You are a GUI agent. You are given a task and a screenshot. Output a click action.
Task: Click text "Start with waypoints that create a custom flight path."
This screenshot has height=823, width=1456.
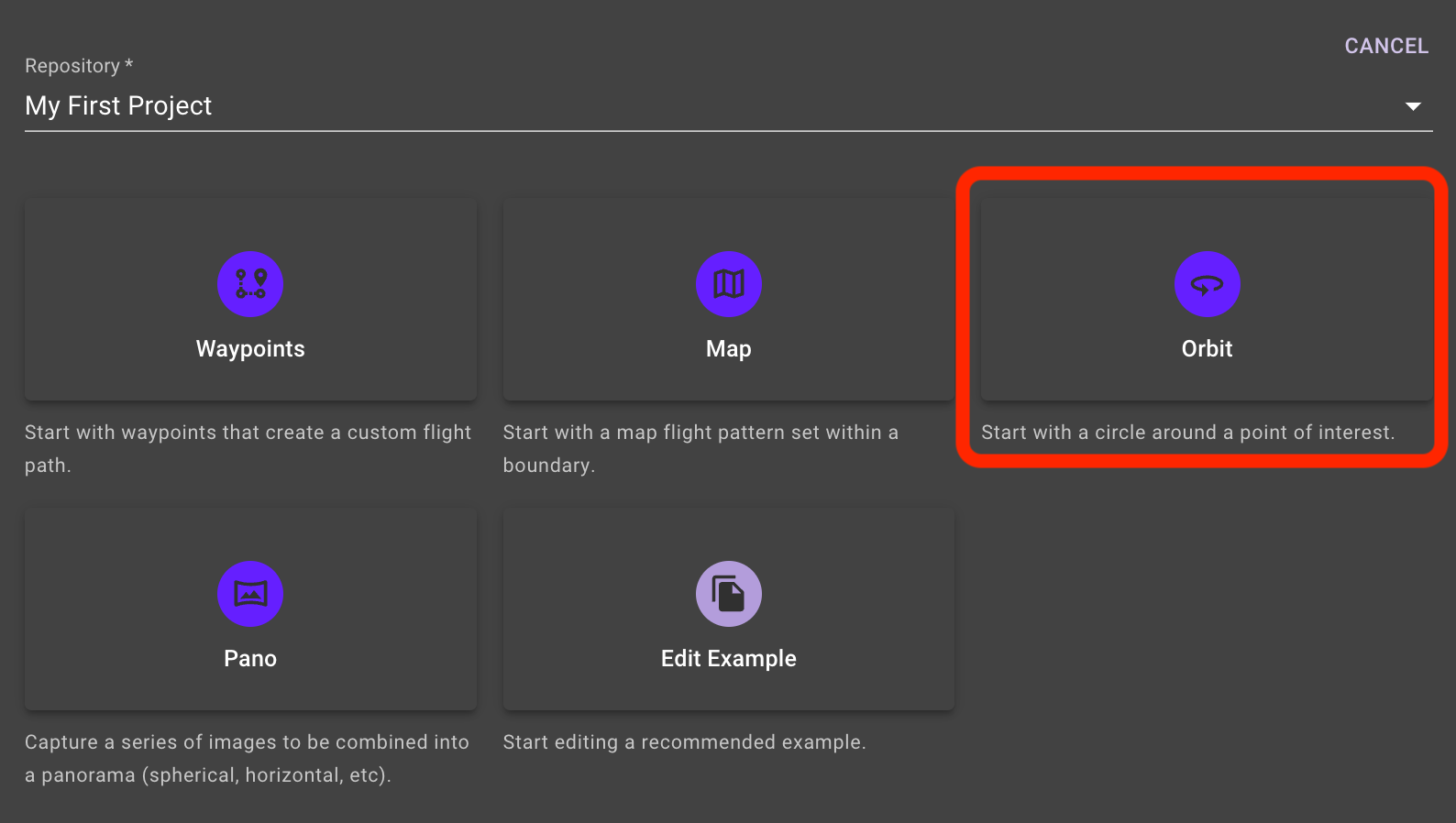click(248, 449)
